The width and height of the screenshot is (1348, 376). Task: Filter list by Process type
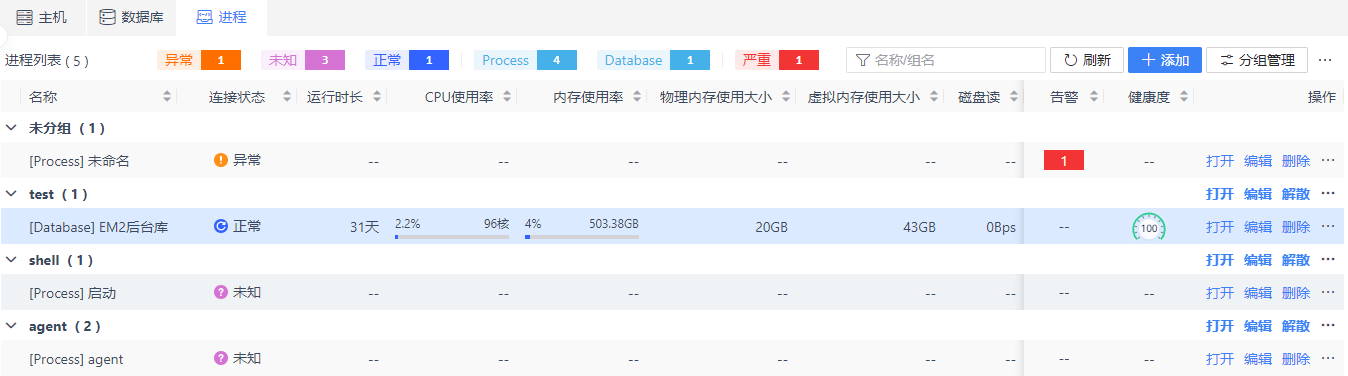point(525,60)
